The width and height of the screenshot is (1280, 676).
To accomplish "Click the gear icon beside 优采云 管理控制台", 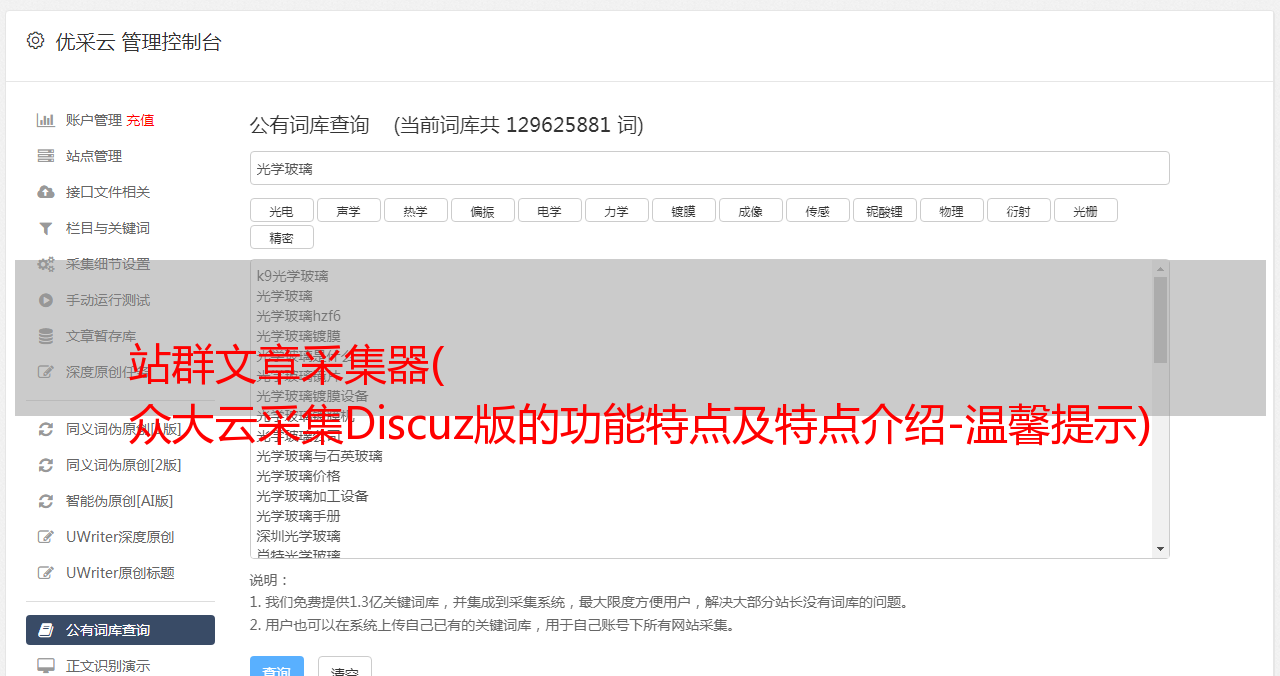I will point(35,41).
